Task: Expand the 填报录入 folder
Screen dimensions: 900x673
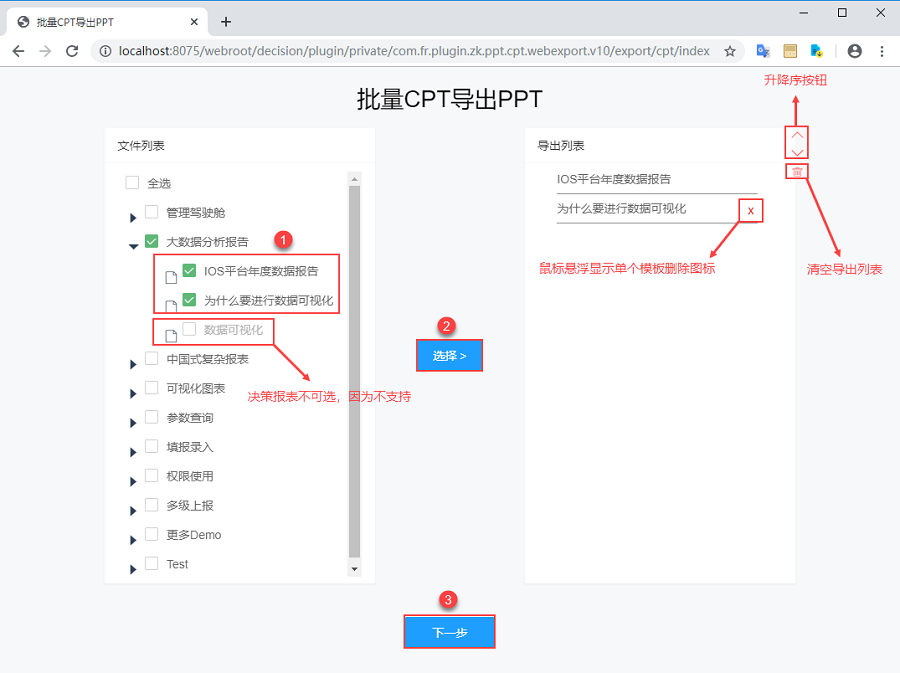Action: [x=133, y=452]
